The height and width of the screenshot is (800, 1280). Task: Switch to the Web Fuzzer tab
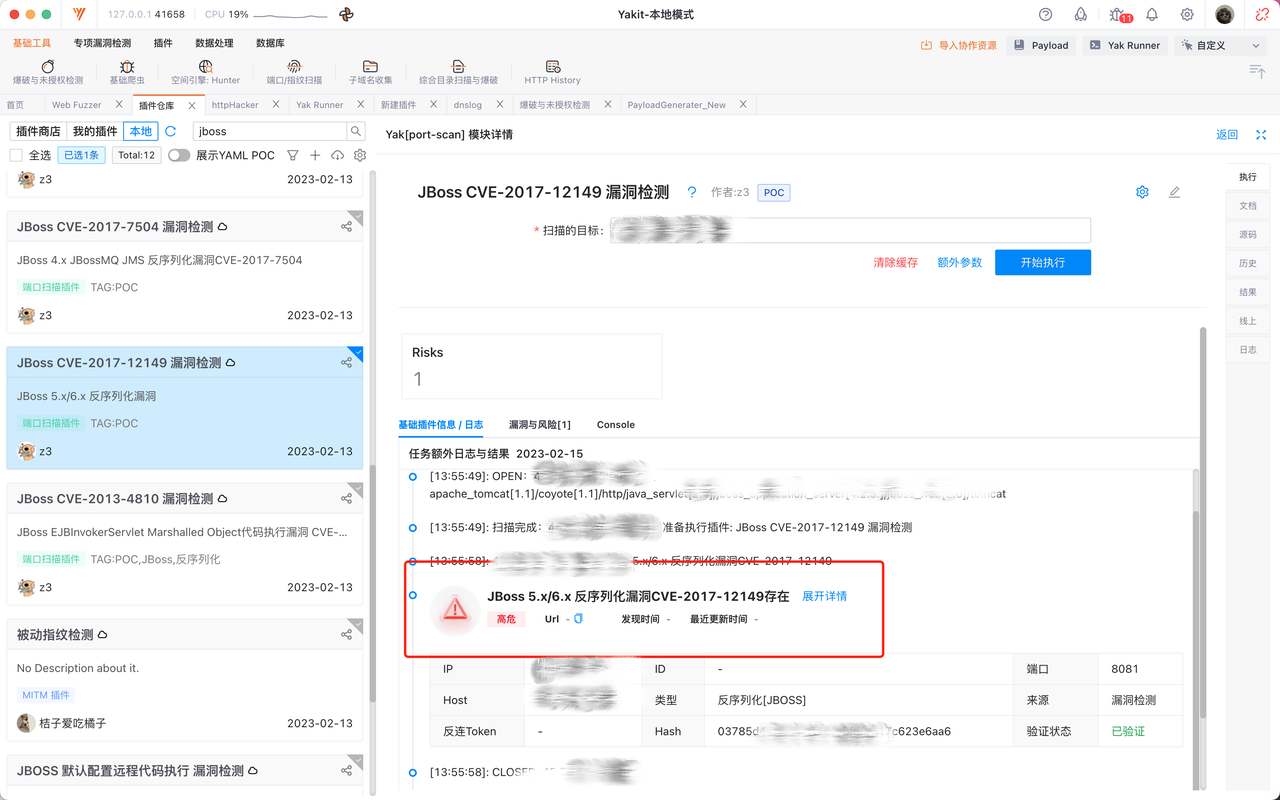click(77, 105)
